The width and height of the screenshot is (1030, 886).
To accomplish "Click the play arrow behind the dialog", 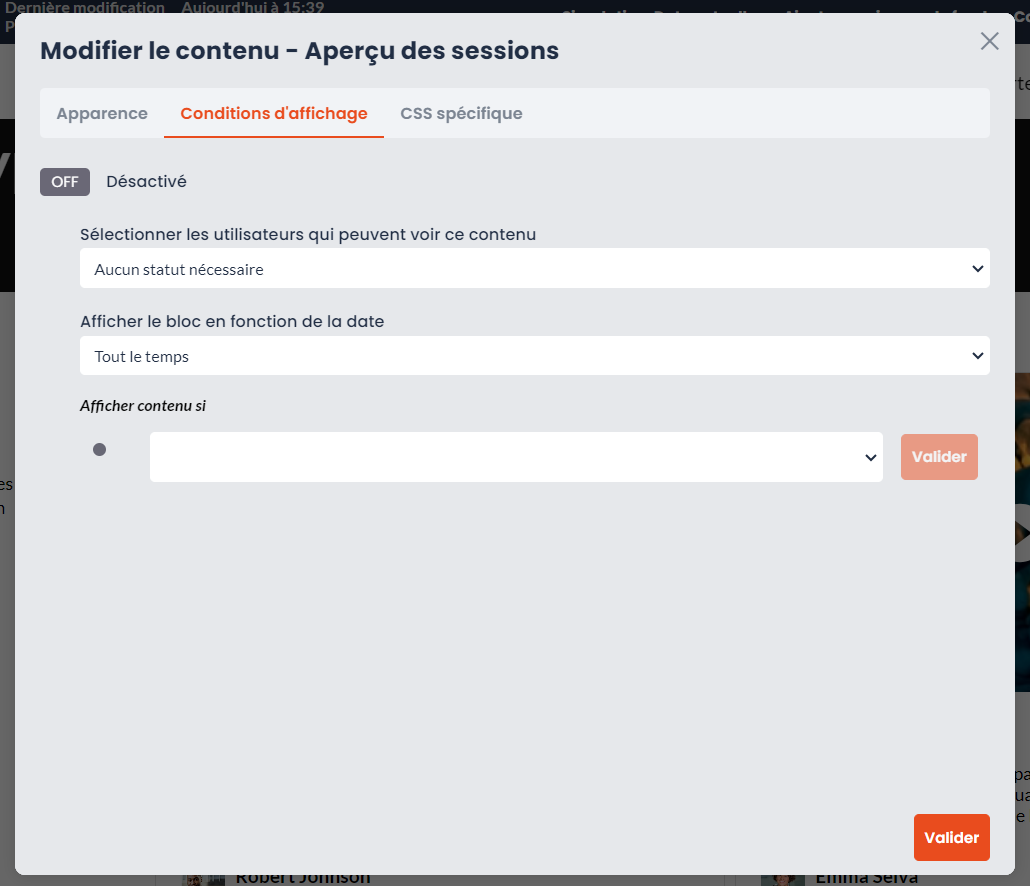I will [1022, 533].
